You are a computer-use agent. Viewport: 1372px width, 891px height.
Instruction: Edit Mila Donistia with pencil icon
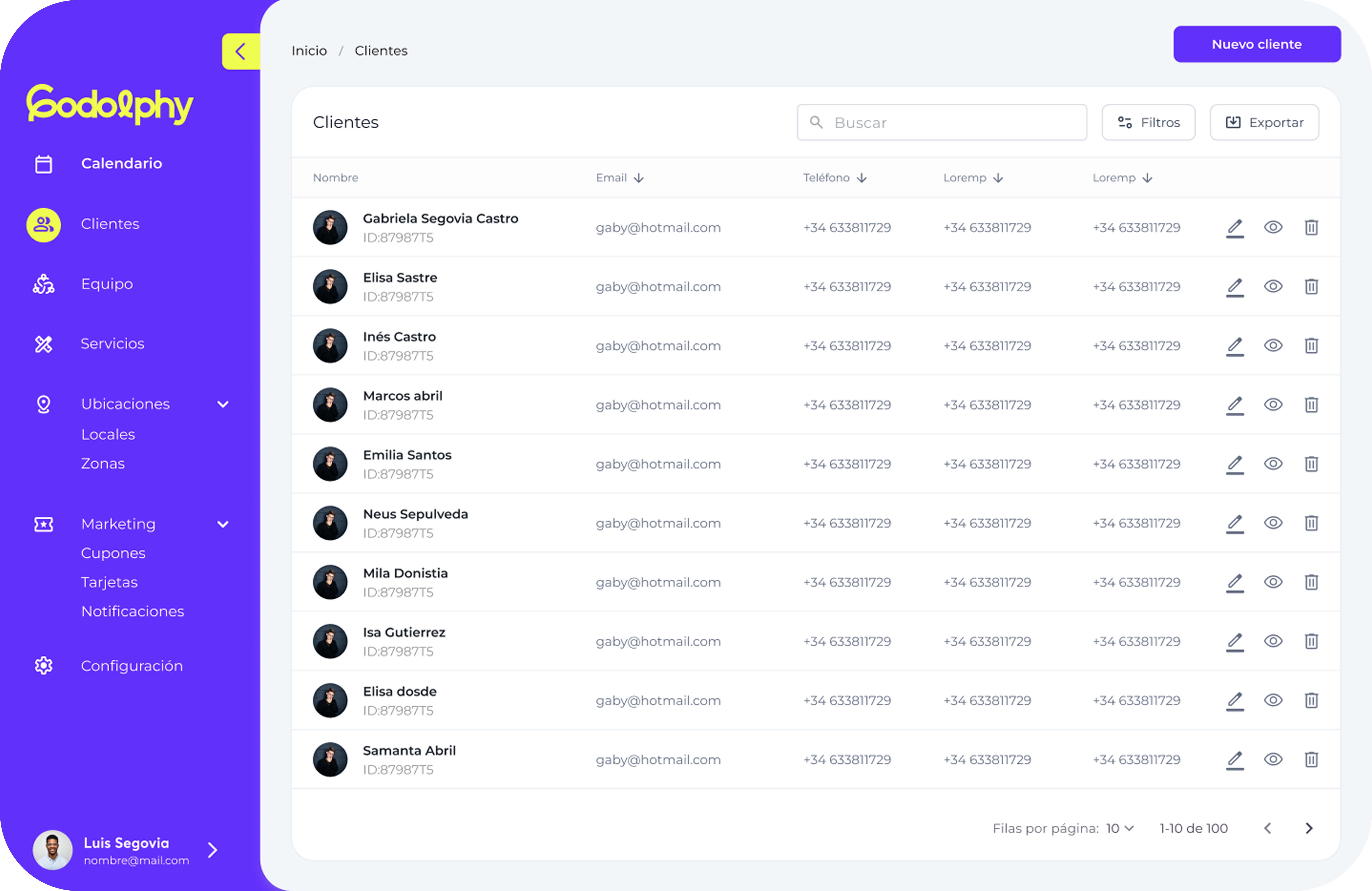tap(1235, 583)
